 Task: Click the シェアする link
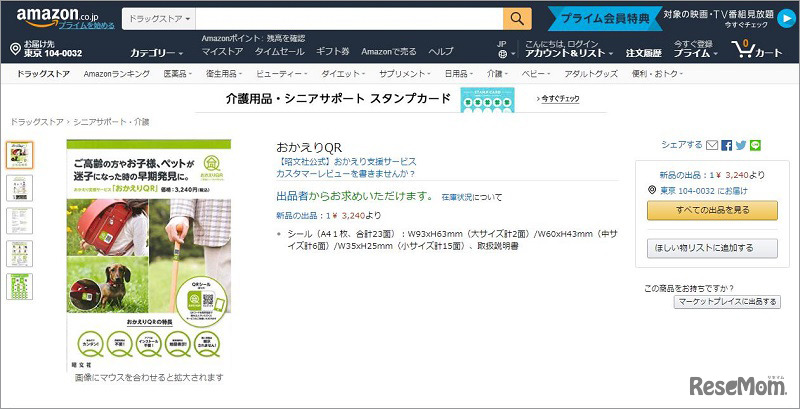682,145
